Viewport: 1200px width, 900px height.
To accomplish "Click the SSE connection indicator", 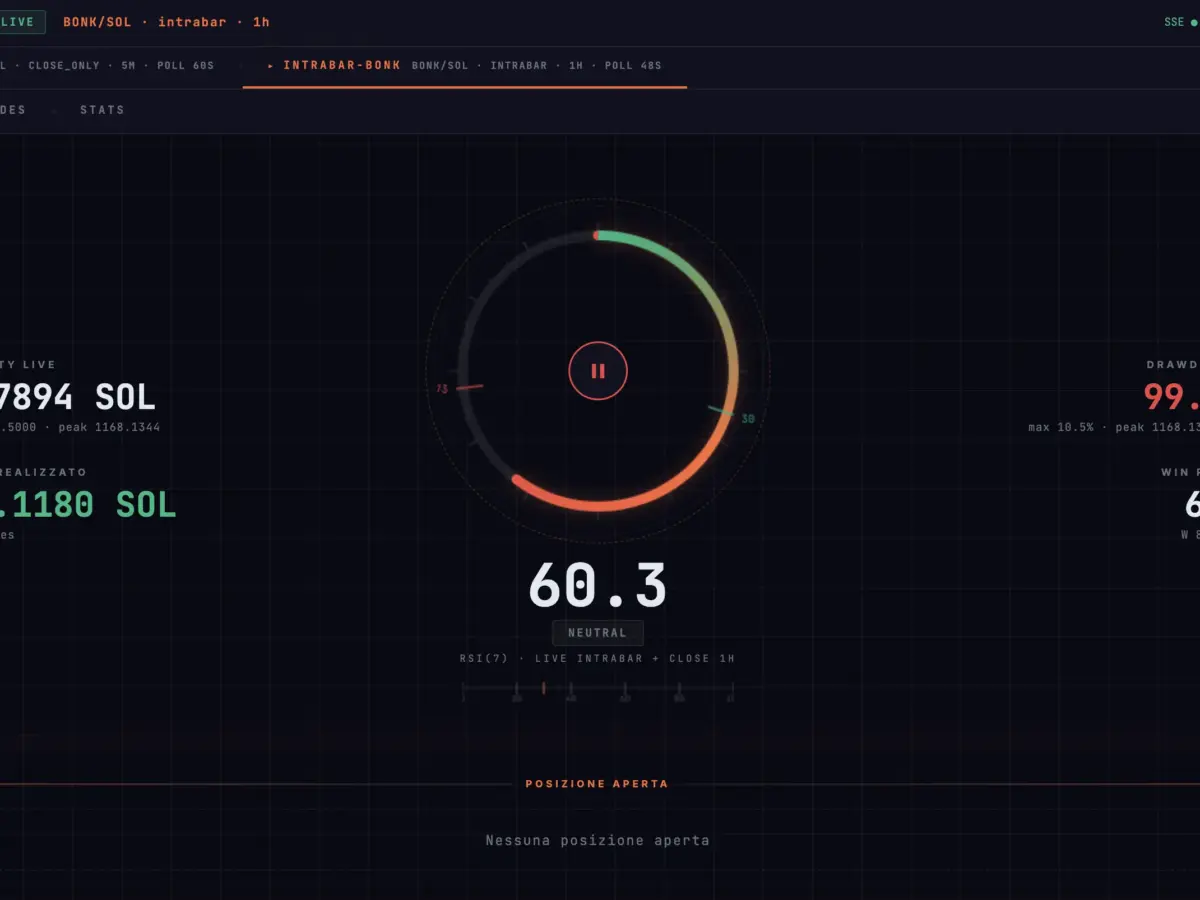I will click(1180, 22).
